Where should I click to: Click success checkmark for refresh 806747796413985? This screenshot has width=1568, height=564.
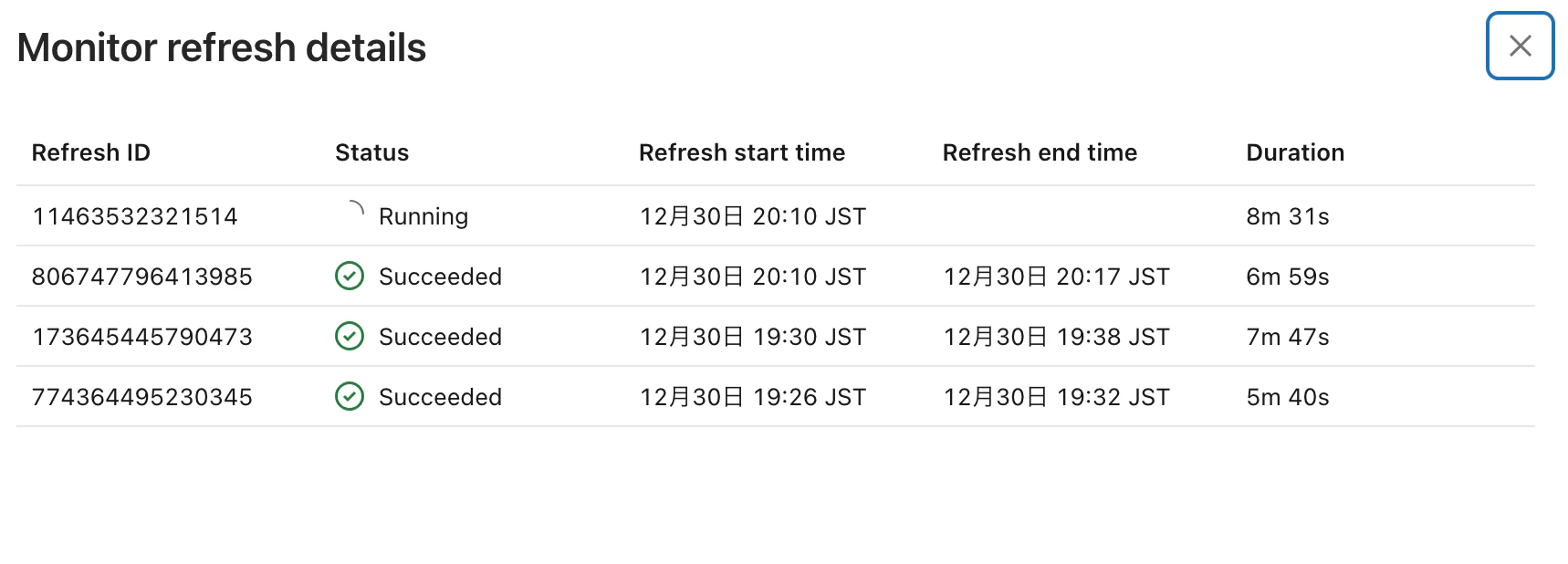pos(350,276)
